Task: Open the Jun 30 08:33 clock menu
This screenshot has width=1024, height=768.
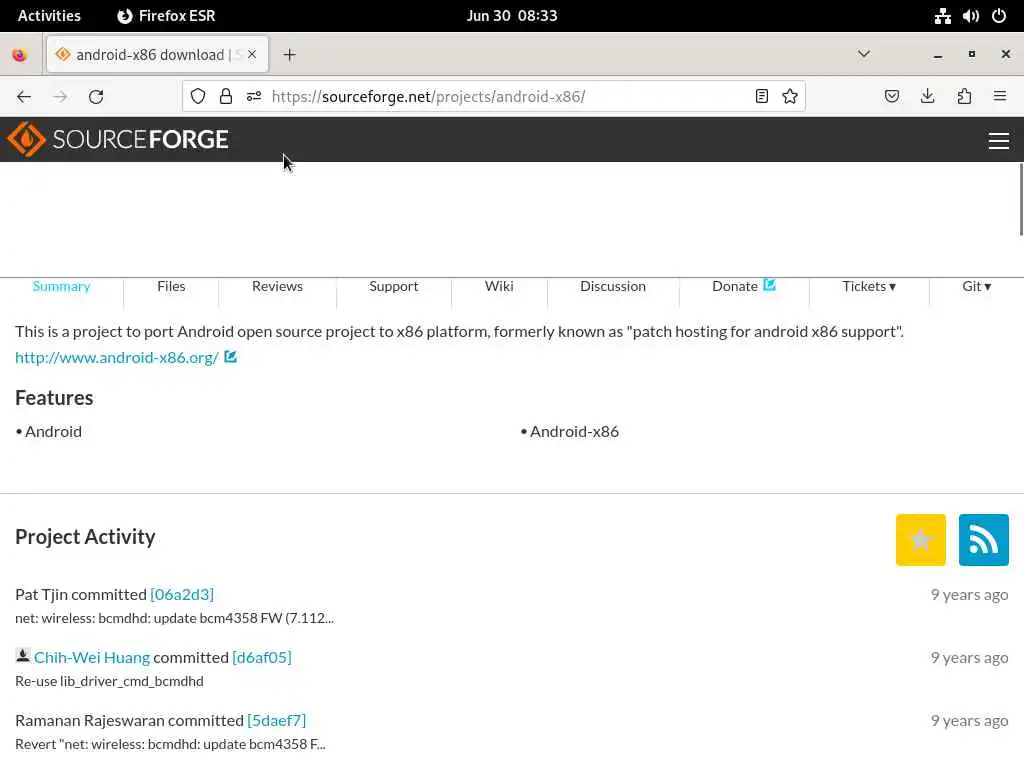Action: tap(512, 16)
